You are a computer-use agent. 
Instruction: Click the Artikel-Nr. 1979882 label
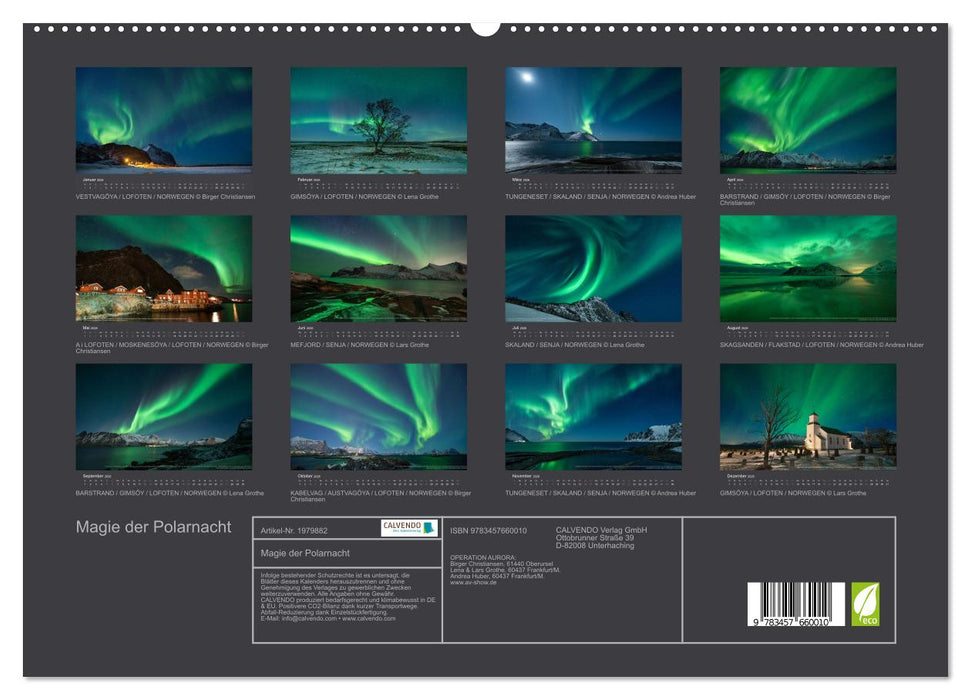click(296, 531)
